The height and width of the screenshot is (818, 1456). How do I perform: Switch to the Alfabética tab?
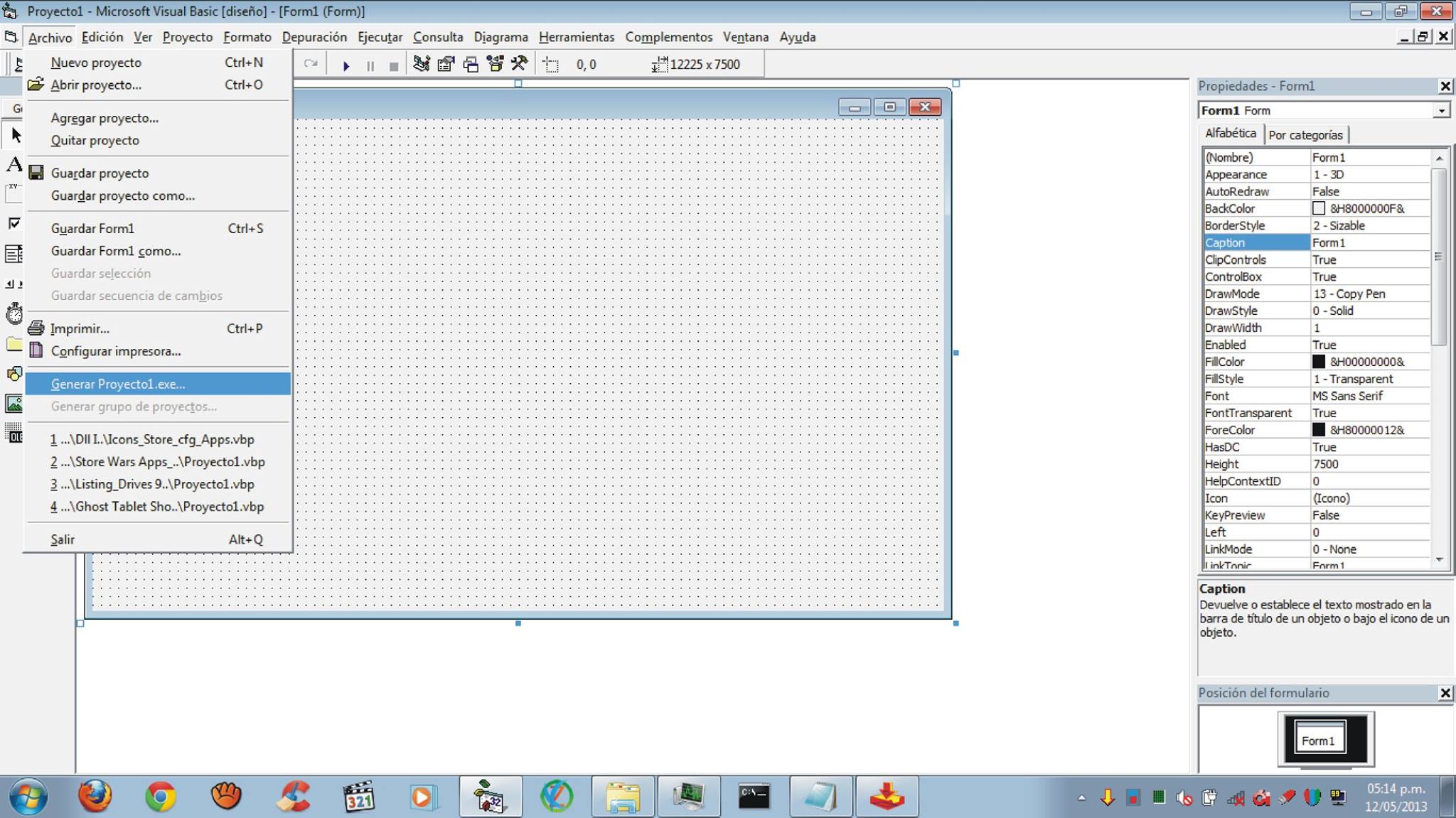tap(1231, 133)
